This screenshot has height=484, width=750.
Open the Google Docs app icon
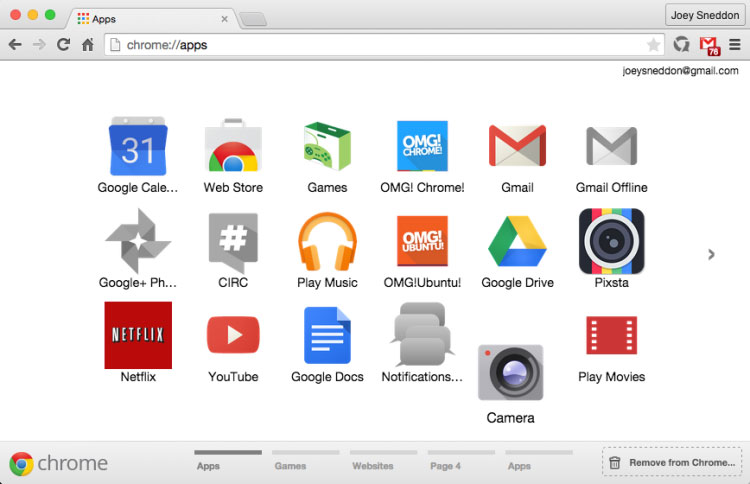[327, 335]
